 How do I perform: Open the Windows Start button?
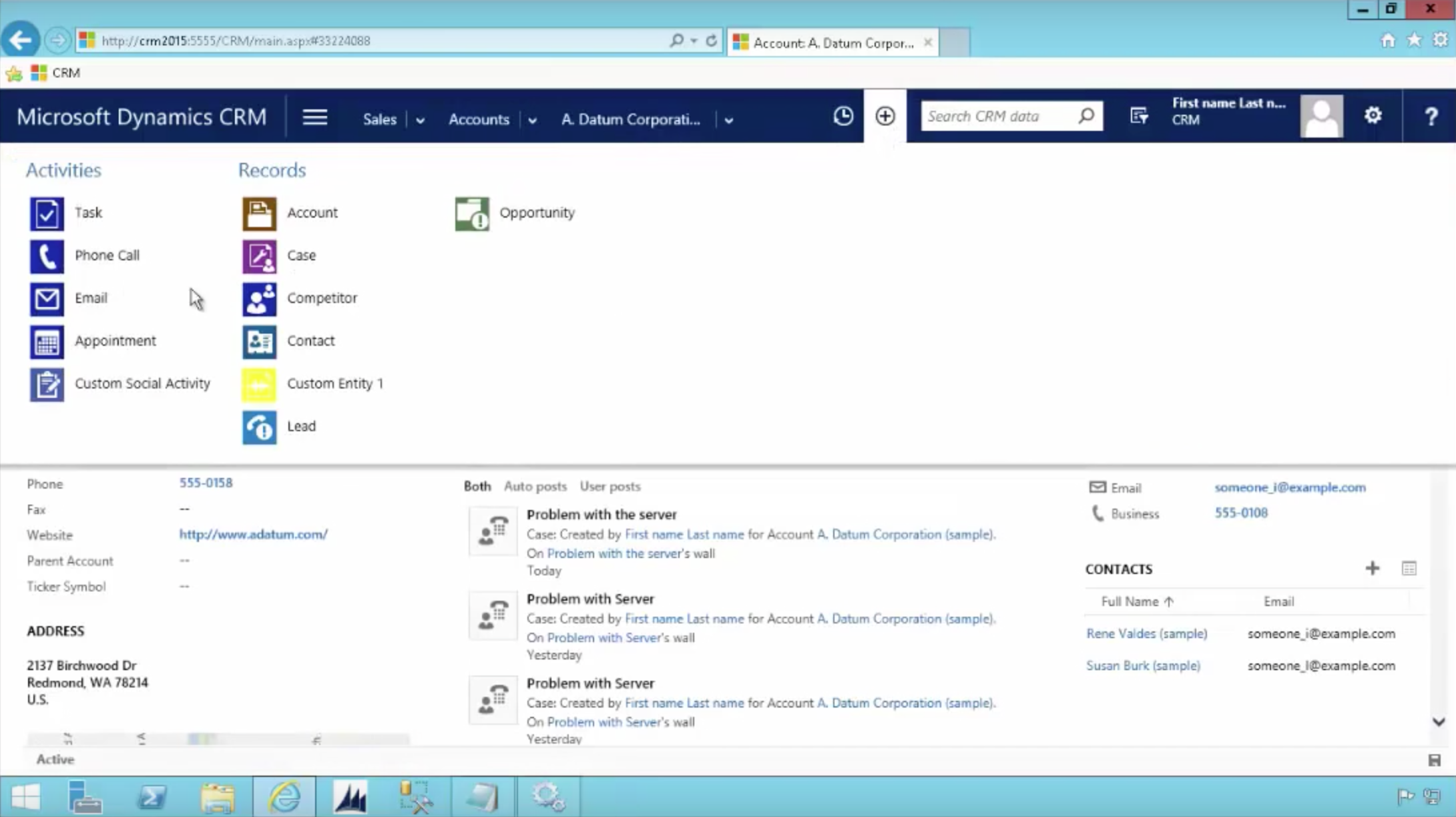25,797
